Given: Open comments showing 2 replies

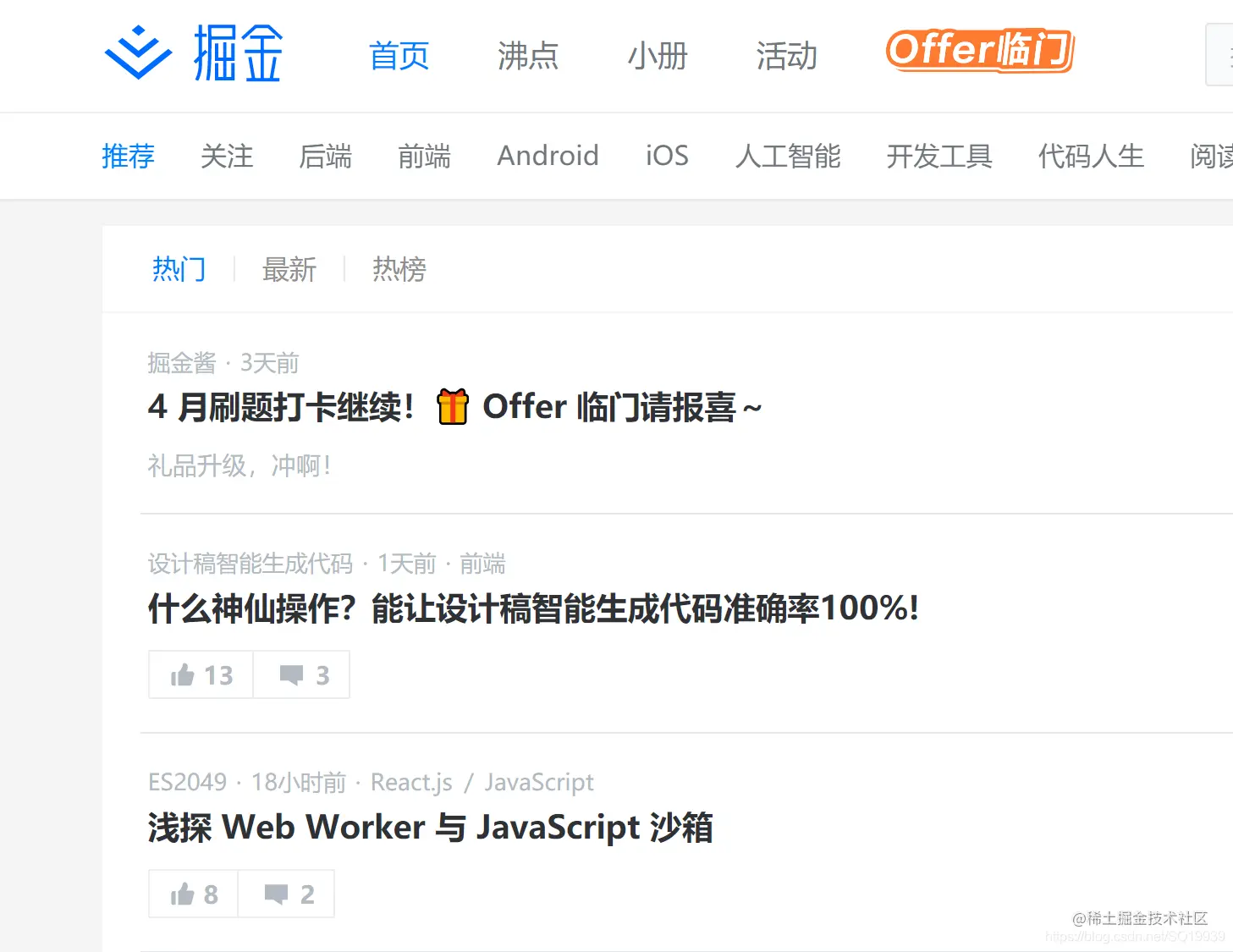Looking at the screenshot, I should tap(287, 894).
